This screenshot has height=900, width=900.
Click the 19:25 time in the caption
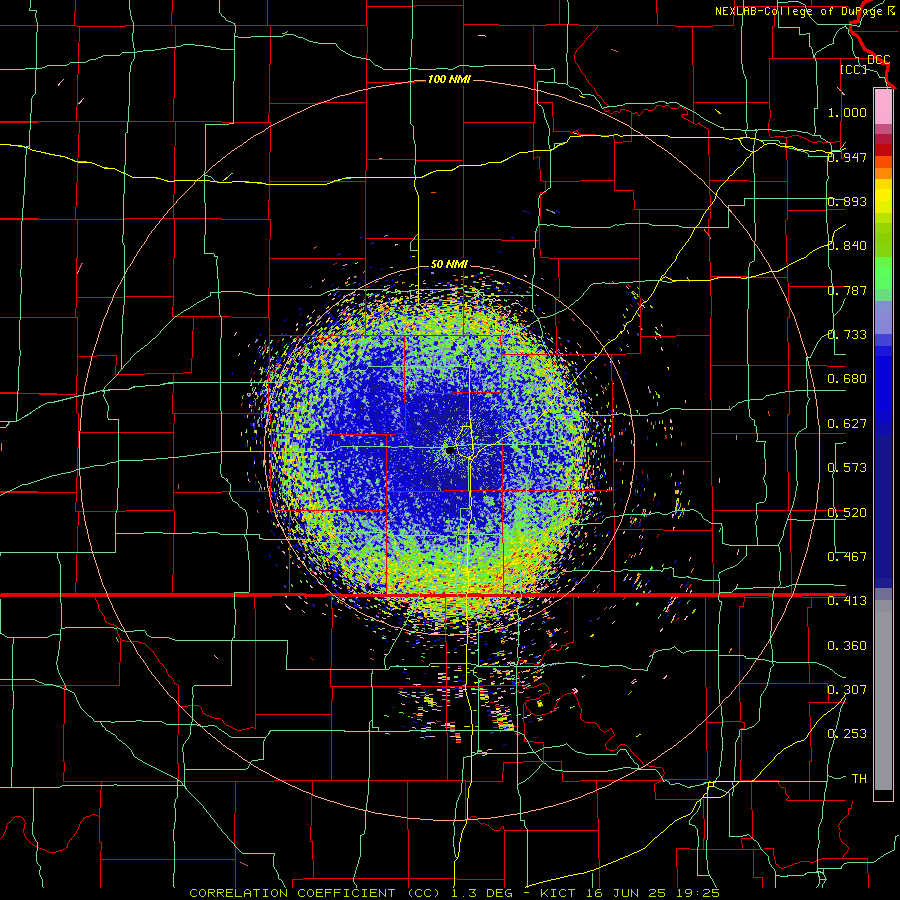point(699,893)
